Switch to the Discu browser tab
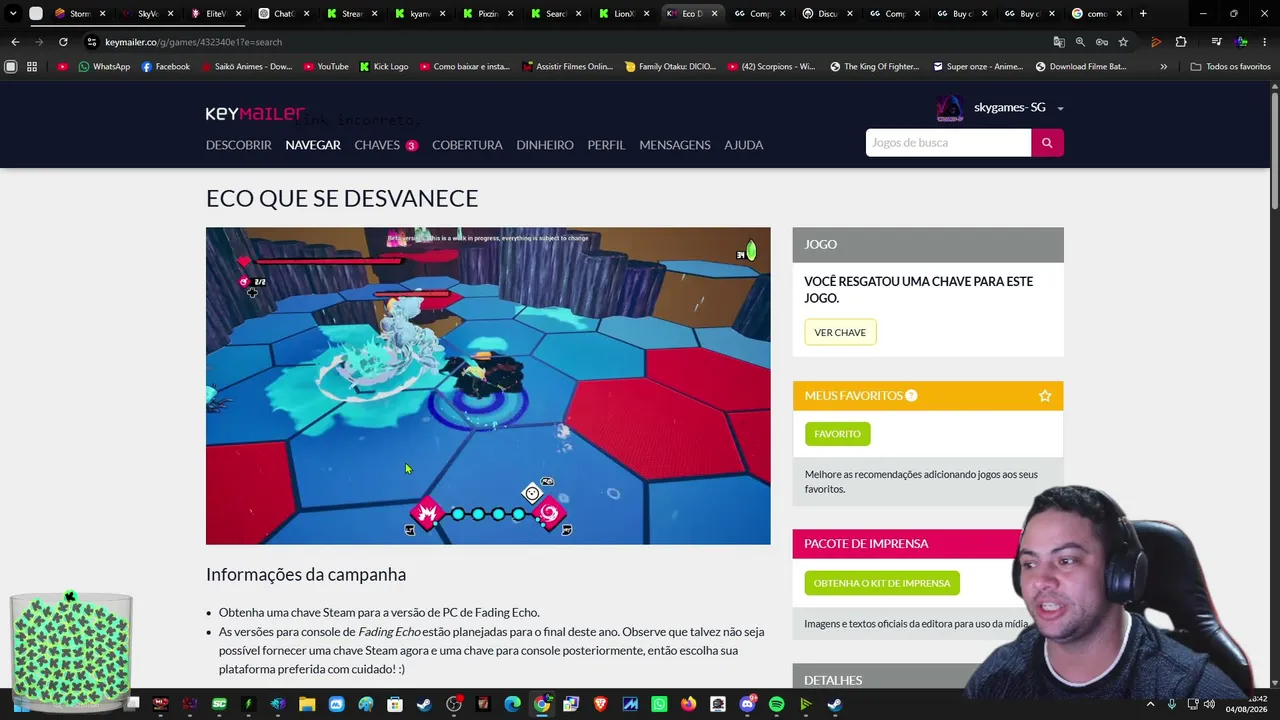 pyautogui.click(x=826, y=14)
